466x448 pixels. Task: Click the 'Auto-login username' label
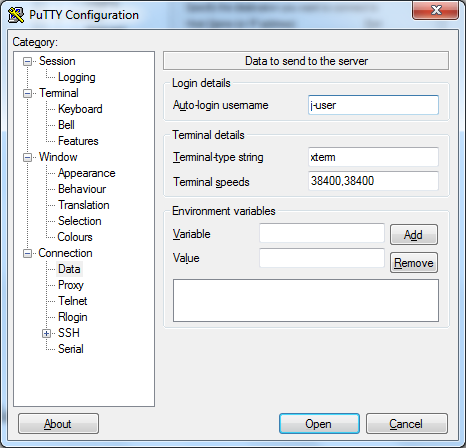pyautogui.click(x=220, y=105)
